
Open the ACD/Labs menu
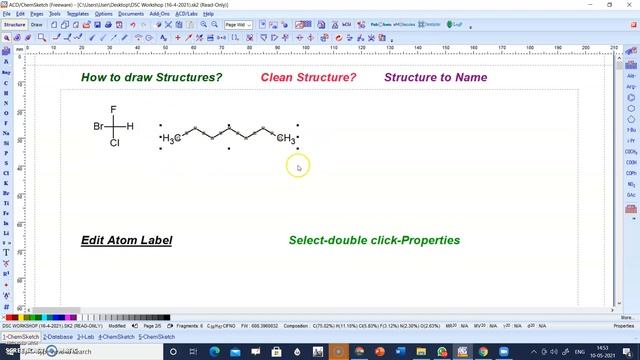(x=186, y=14)
